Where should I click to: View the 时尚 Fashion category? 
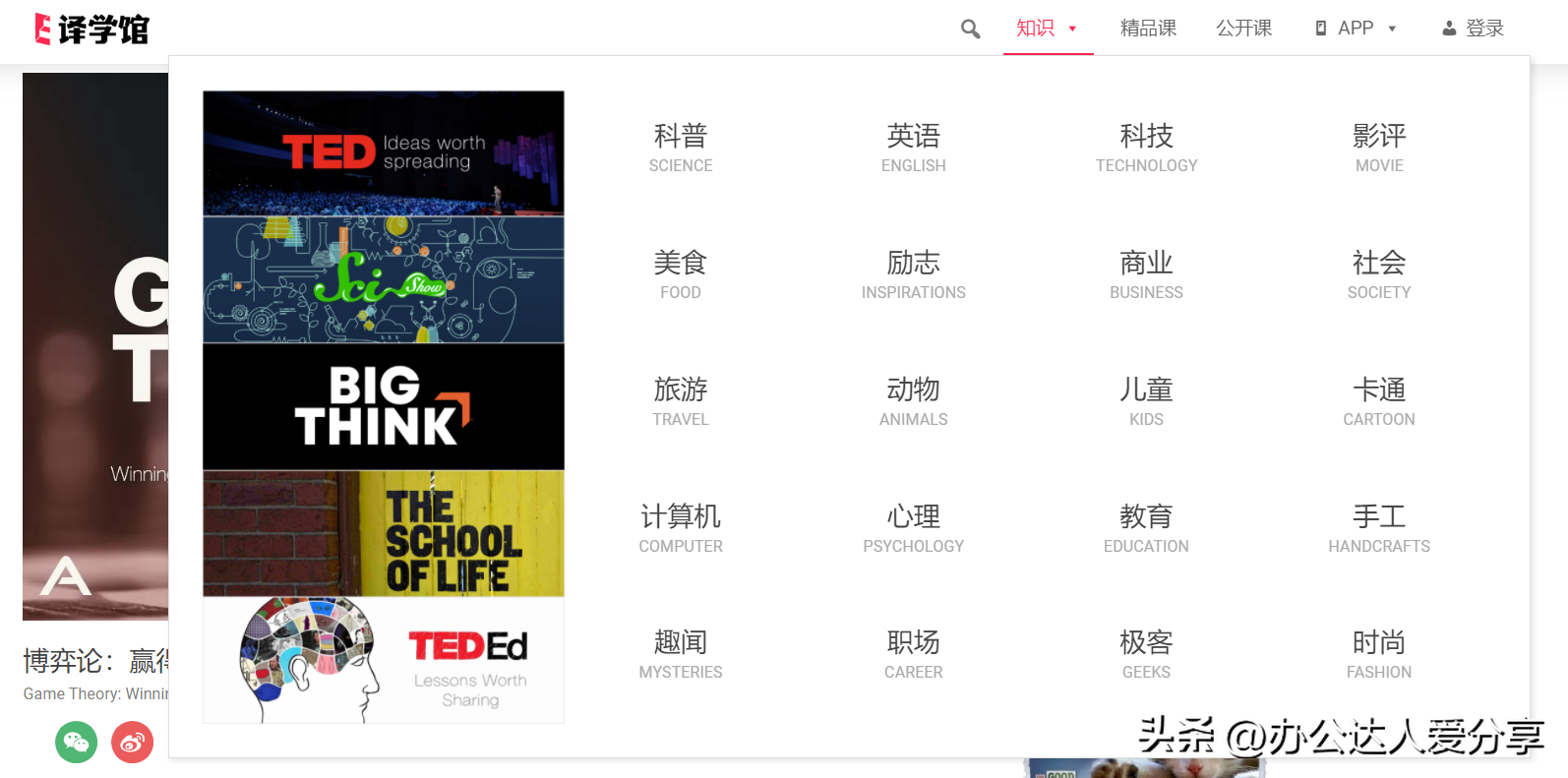[x=1379, y=654]
